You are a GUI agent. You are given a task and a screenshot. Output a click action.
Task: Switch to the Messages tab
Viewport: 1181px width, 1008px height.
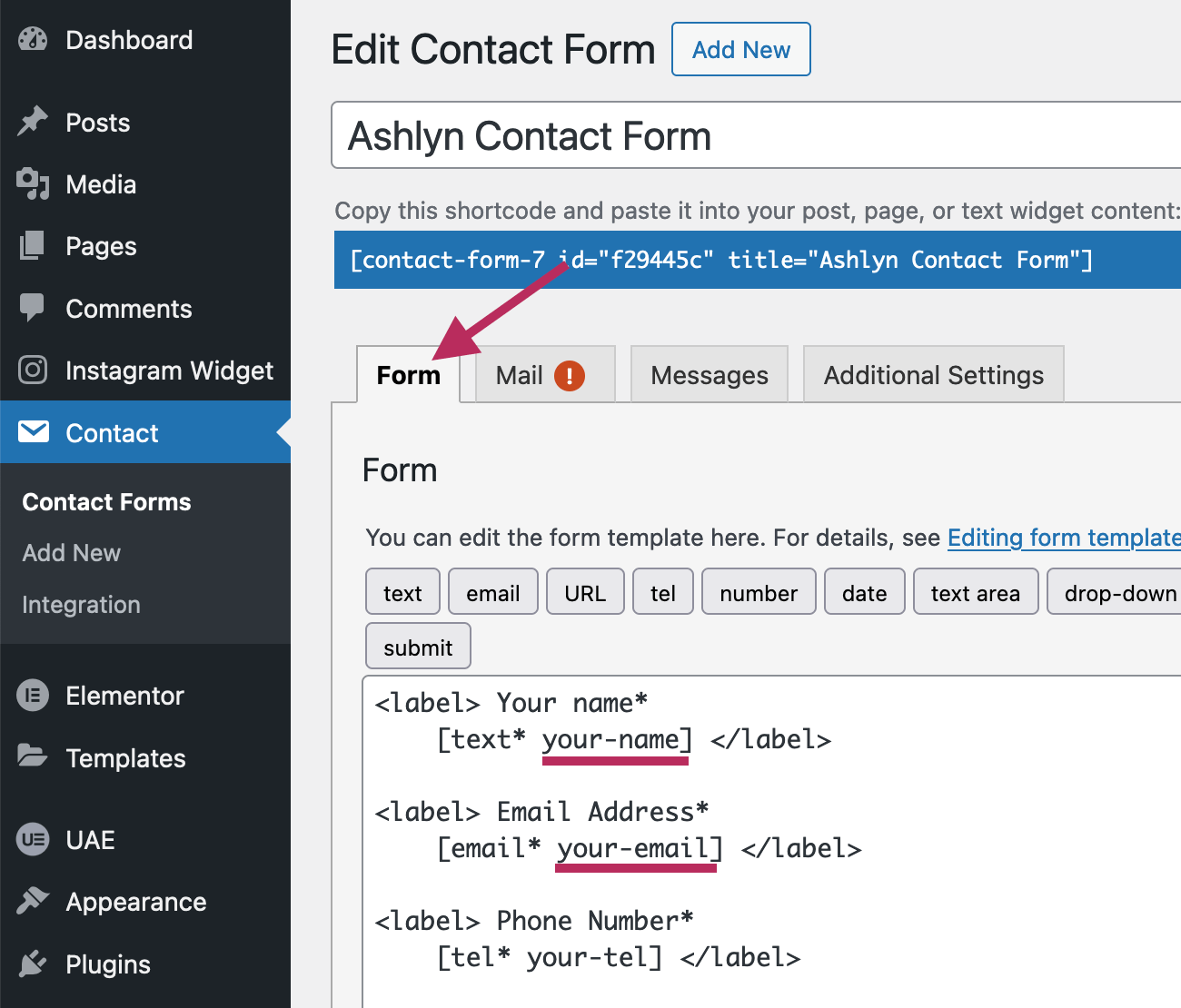(709, 375)
